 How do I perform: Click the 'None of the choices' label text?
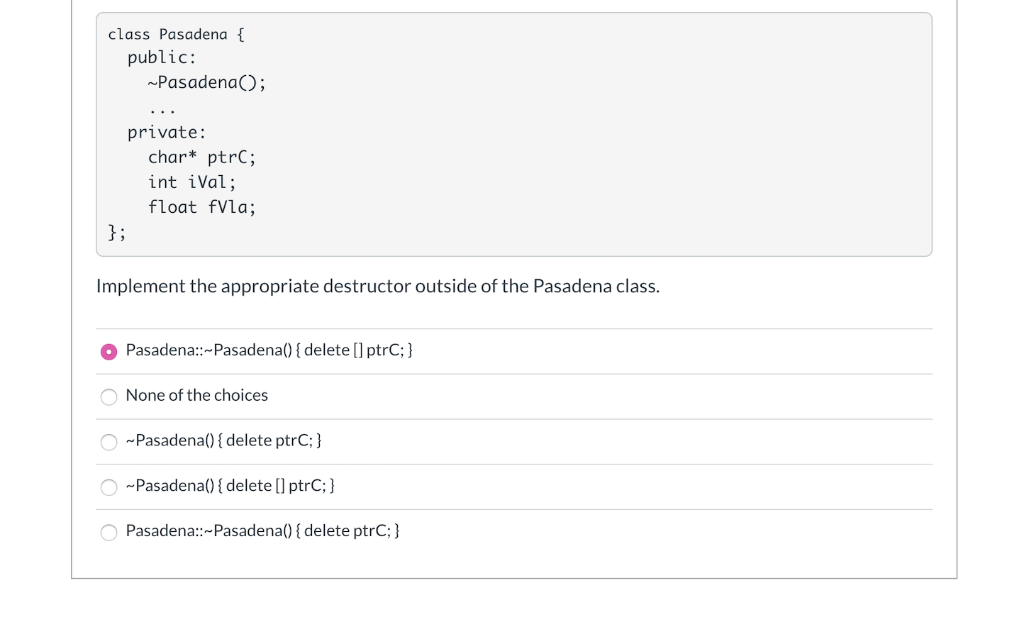pyautogui.click(x=197, y=396)
